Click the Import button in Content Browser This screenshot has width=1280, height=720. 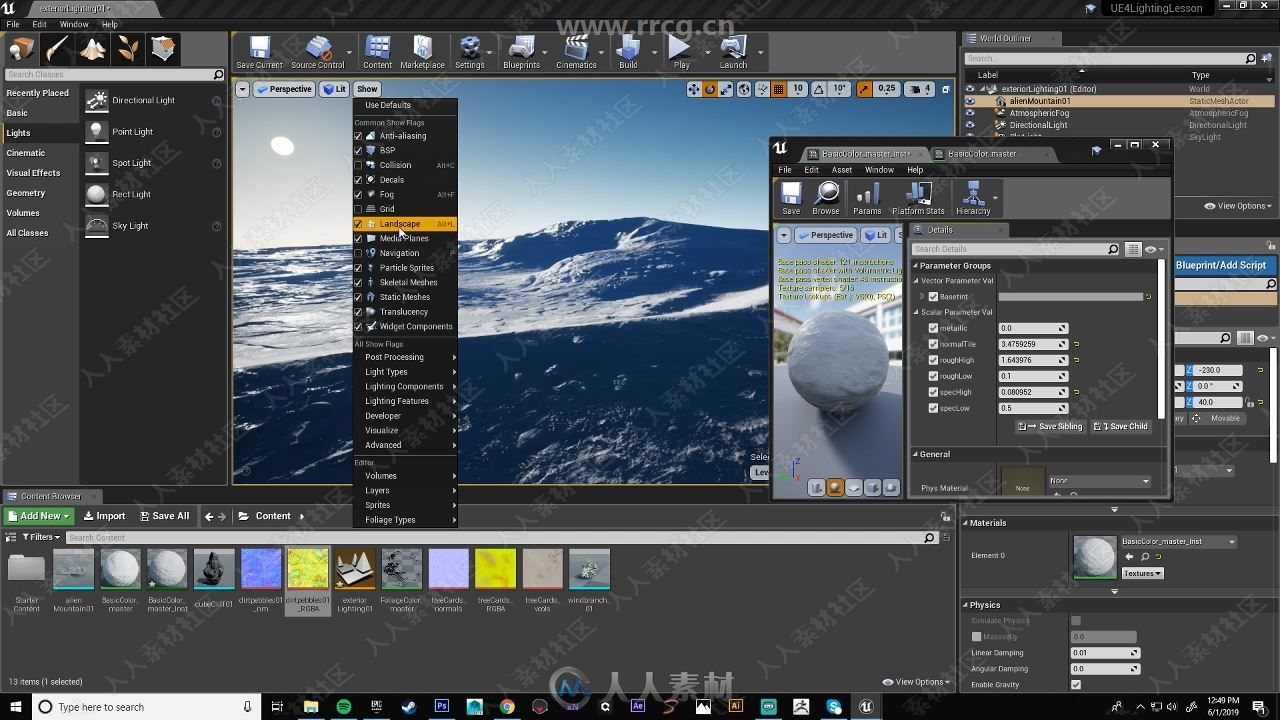[104, 516]
